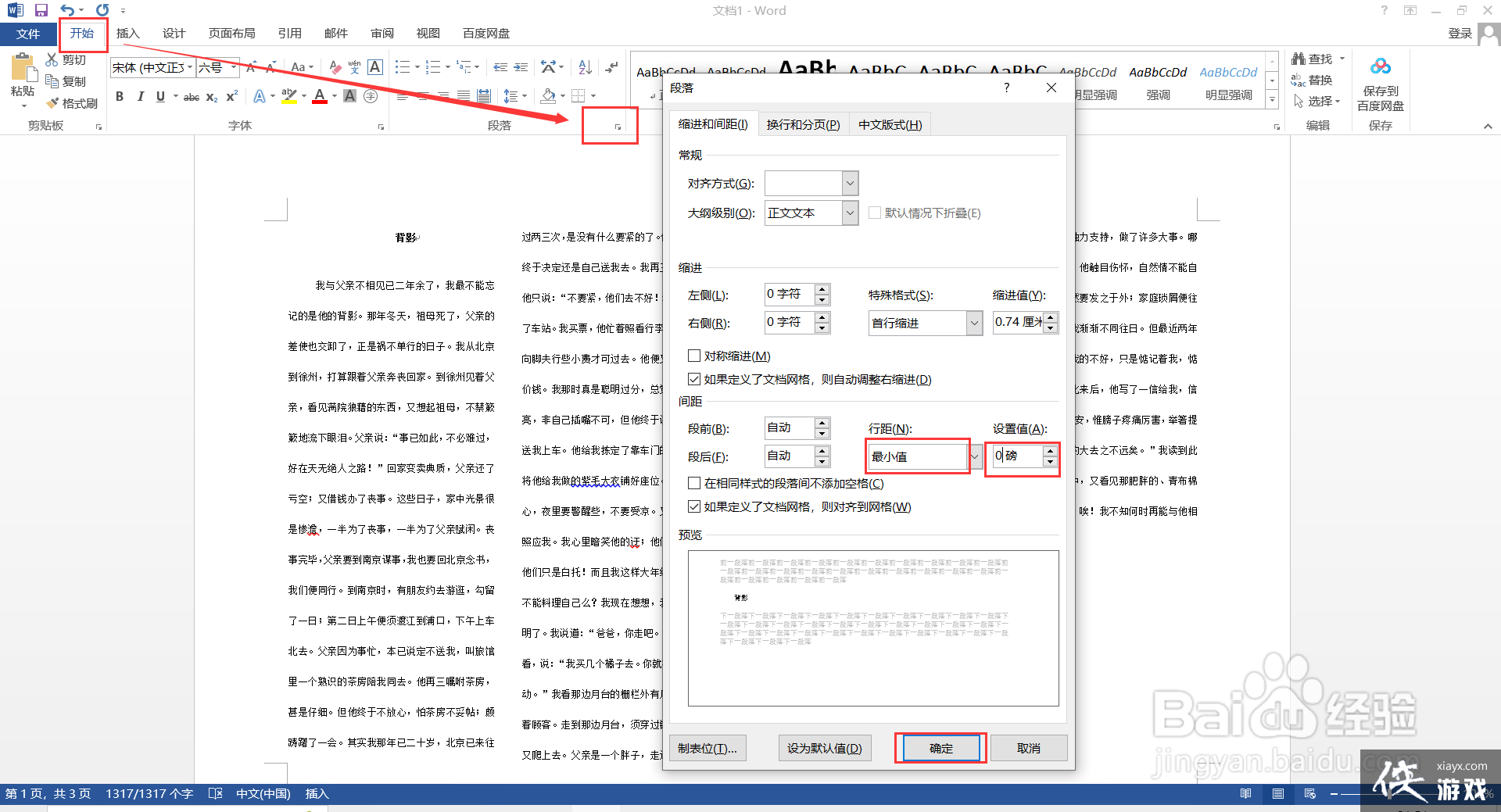Click the numbered list icon
The height and width of the screenshot is (812, 1501).
(x=433, y=67)
